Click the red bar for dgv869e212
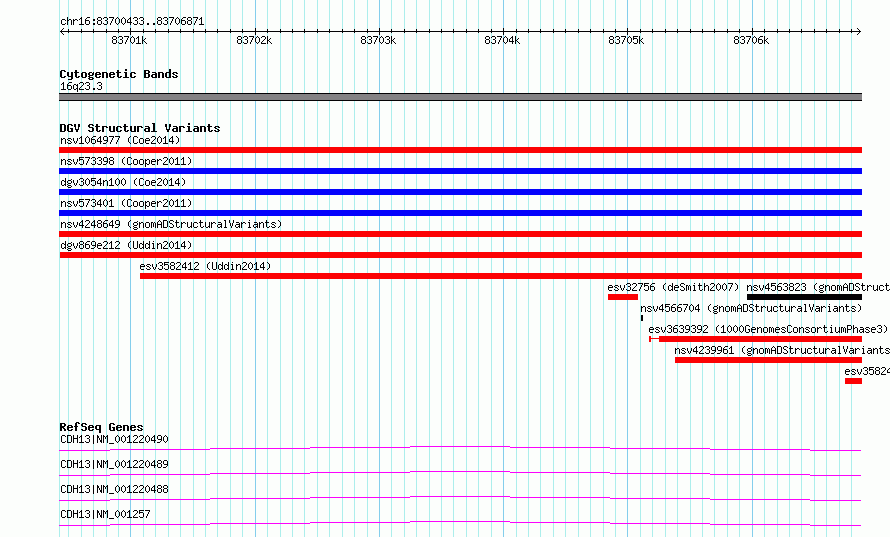The image size is (890, 537). (x=460, y=255)
